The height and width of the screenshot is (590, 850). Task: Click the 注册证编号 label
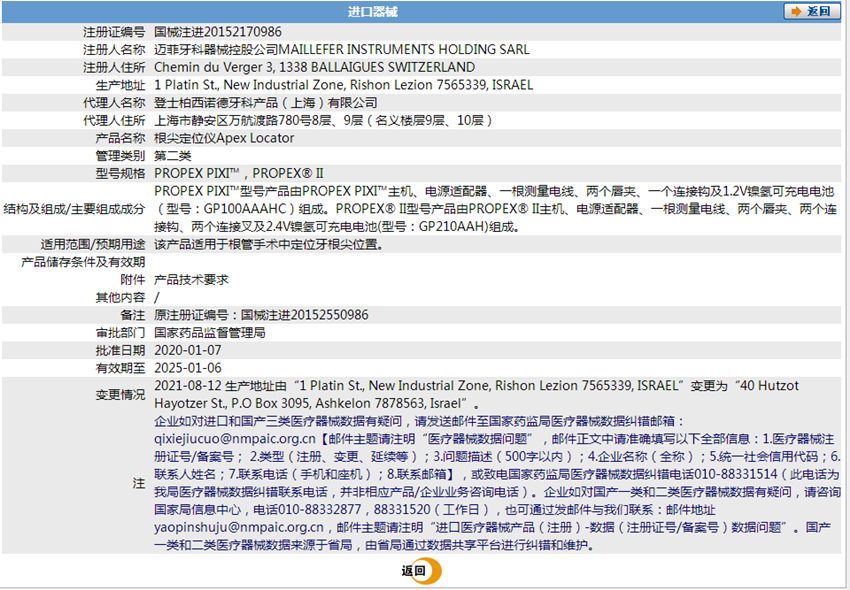tap(114, 31)
